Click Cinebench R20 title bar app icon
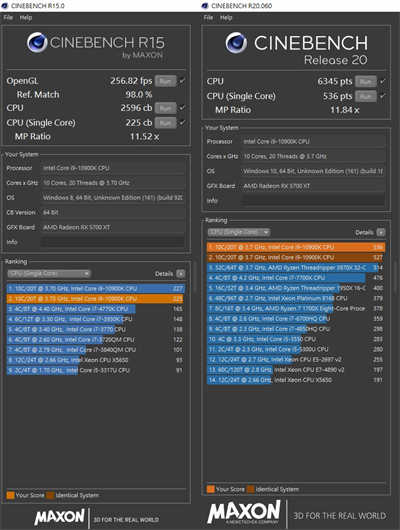 [205, 6]
